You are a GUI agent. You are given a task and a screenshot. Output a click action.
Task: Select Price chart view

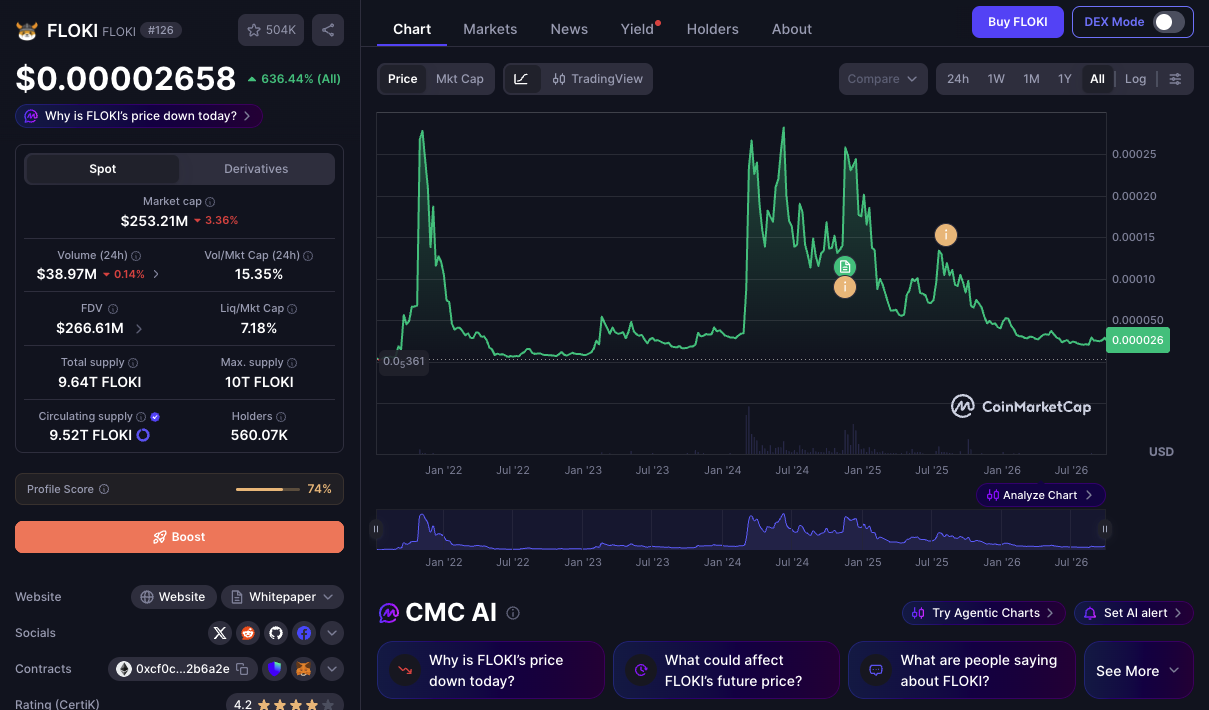point(403,79)
